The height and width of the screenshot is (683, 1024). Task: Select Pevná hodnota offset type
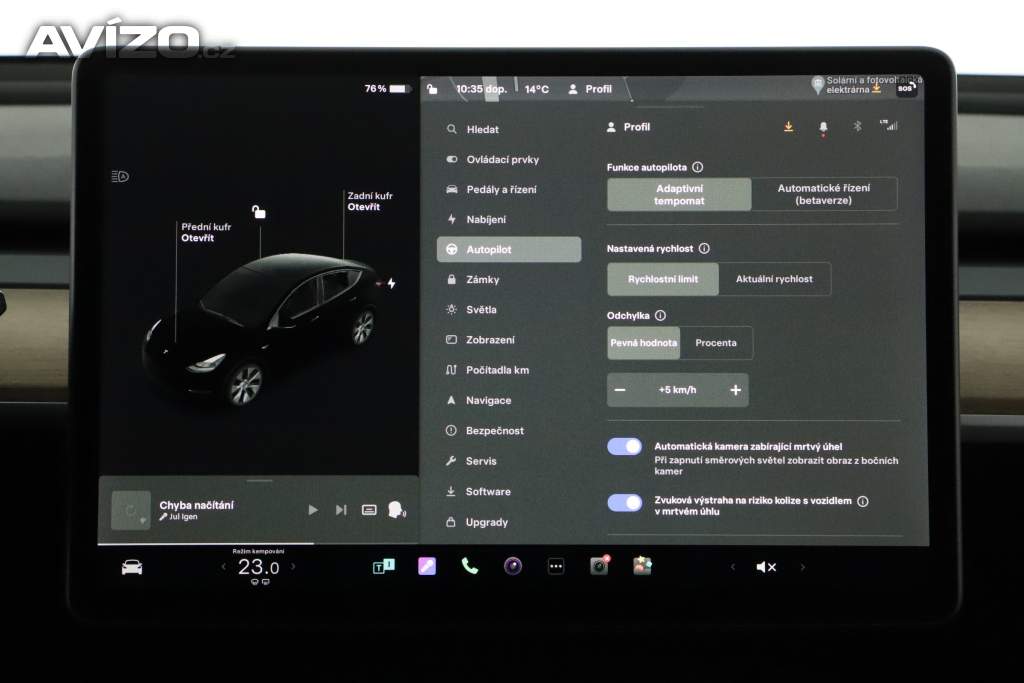click(x=643, y=343)
